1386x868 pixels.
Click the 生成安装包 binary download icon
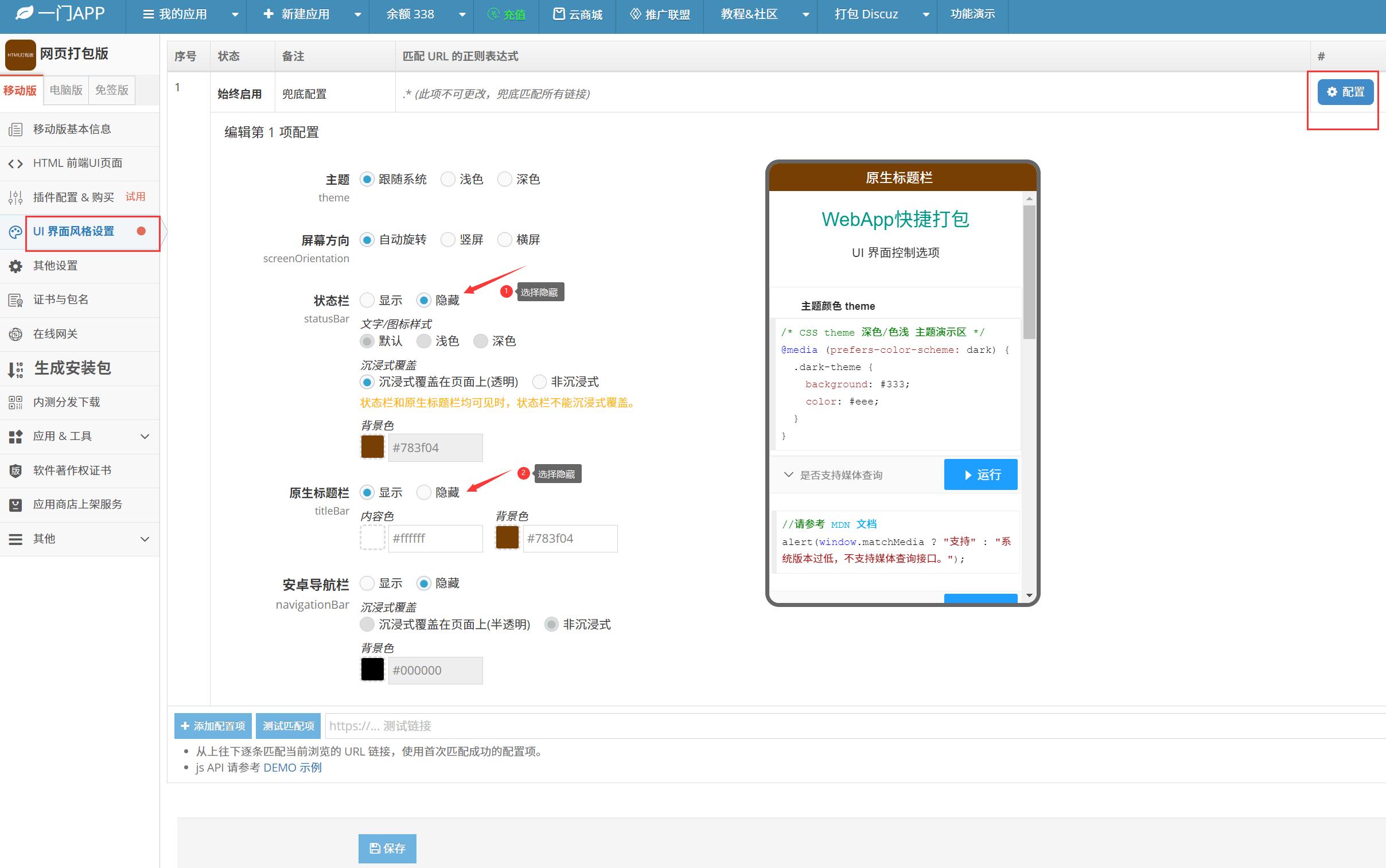[x=15, y=369]
